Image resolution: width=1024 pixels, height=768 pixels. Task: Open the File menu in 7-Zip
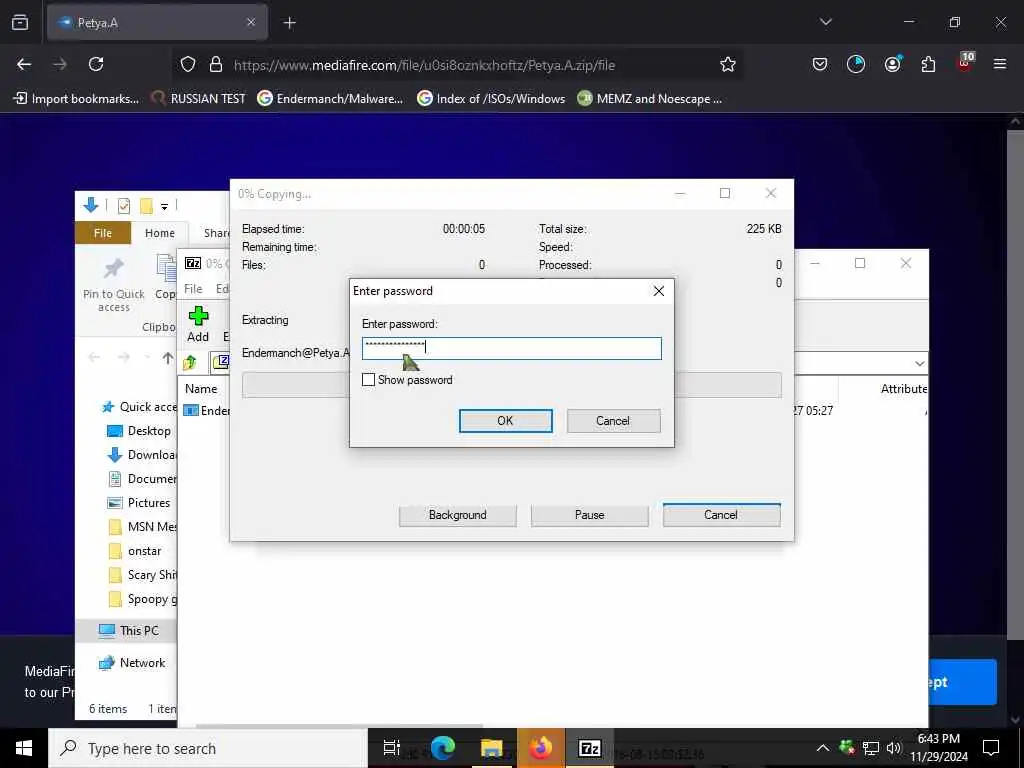(x=193, y=289)
